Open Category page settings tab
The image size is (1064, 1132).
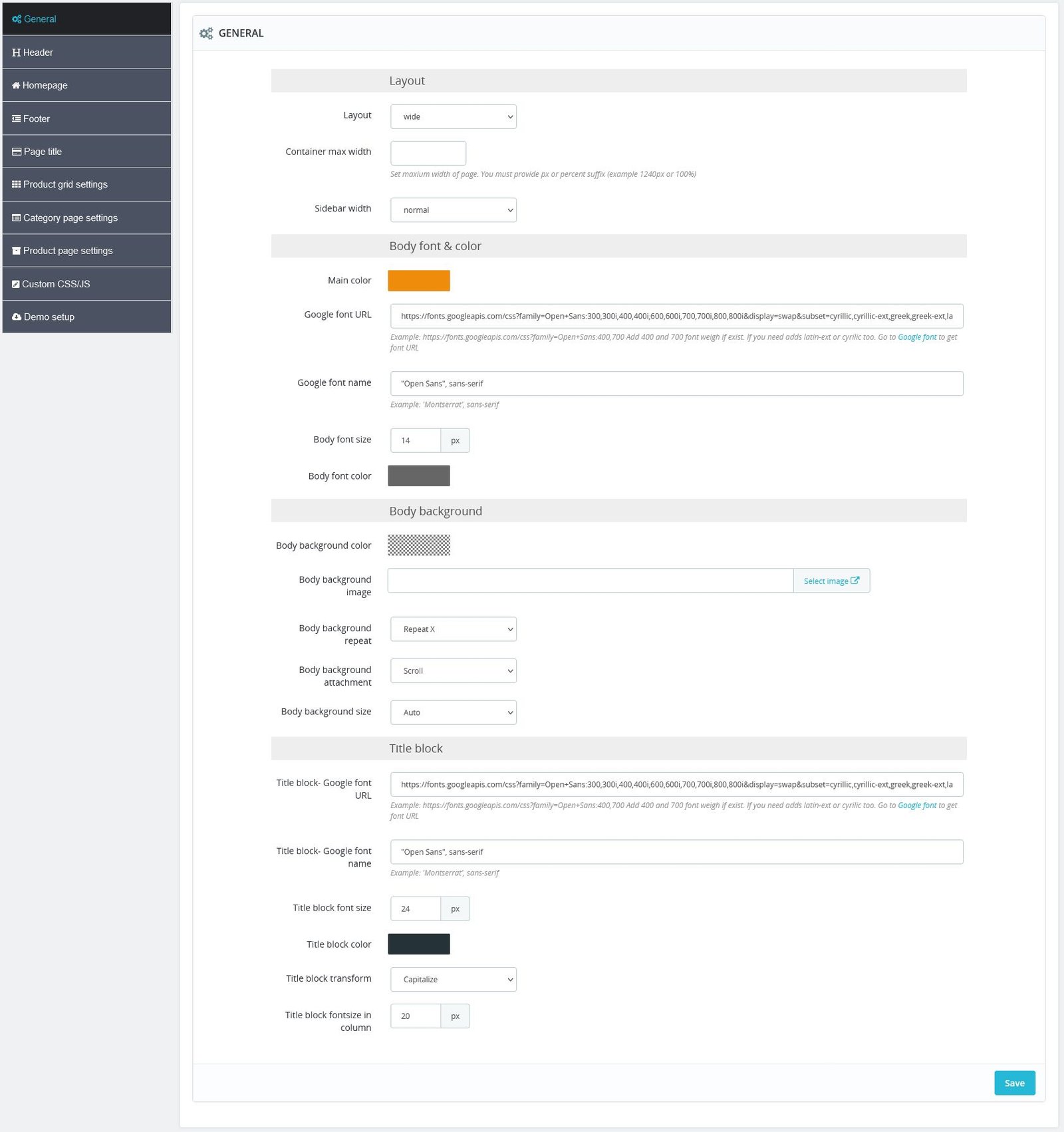(x=86, y=217)
